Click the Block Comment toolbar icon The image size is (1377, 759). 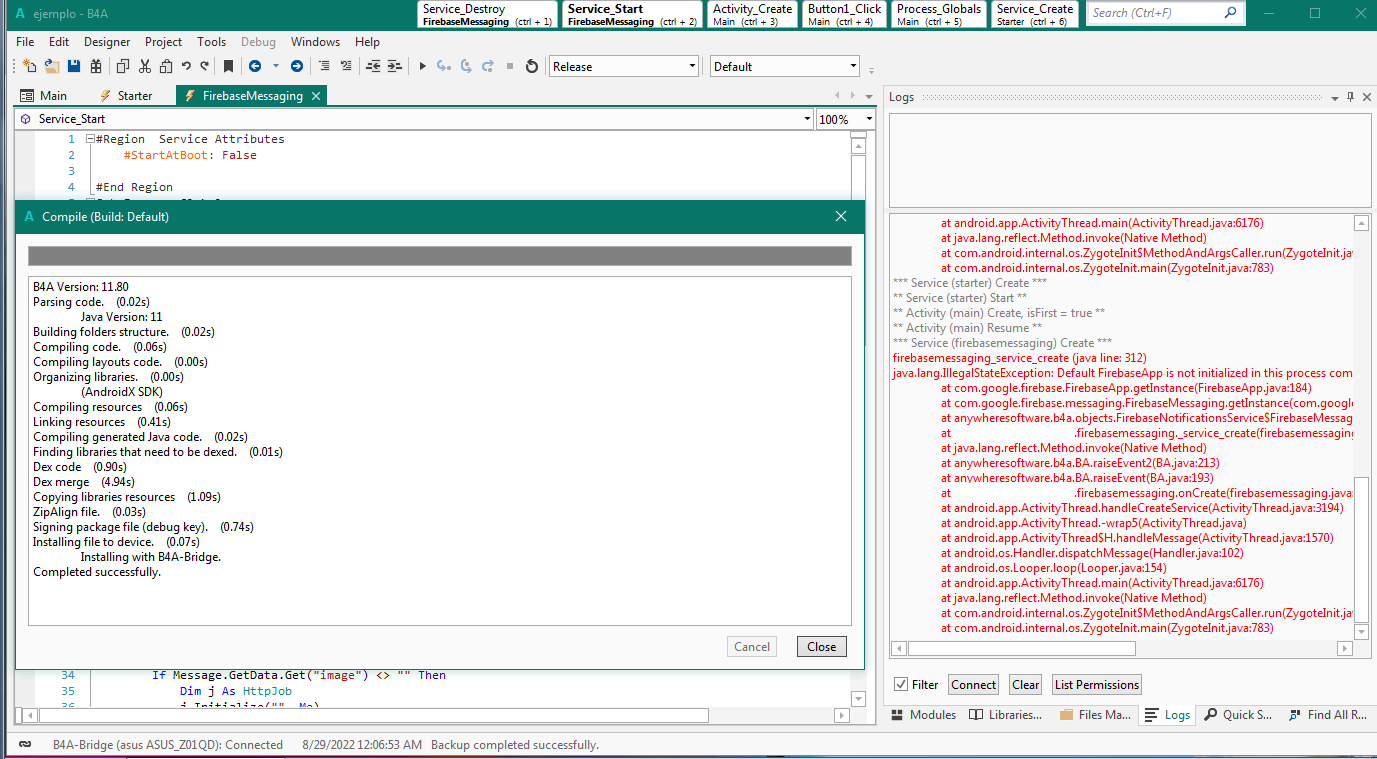click(324, 67)
